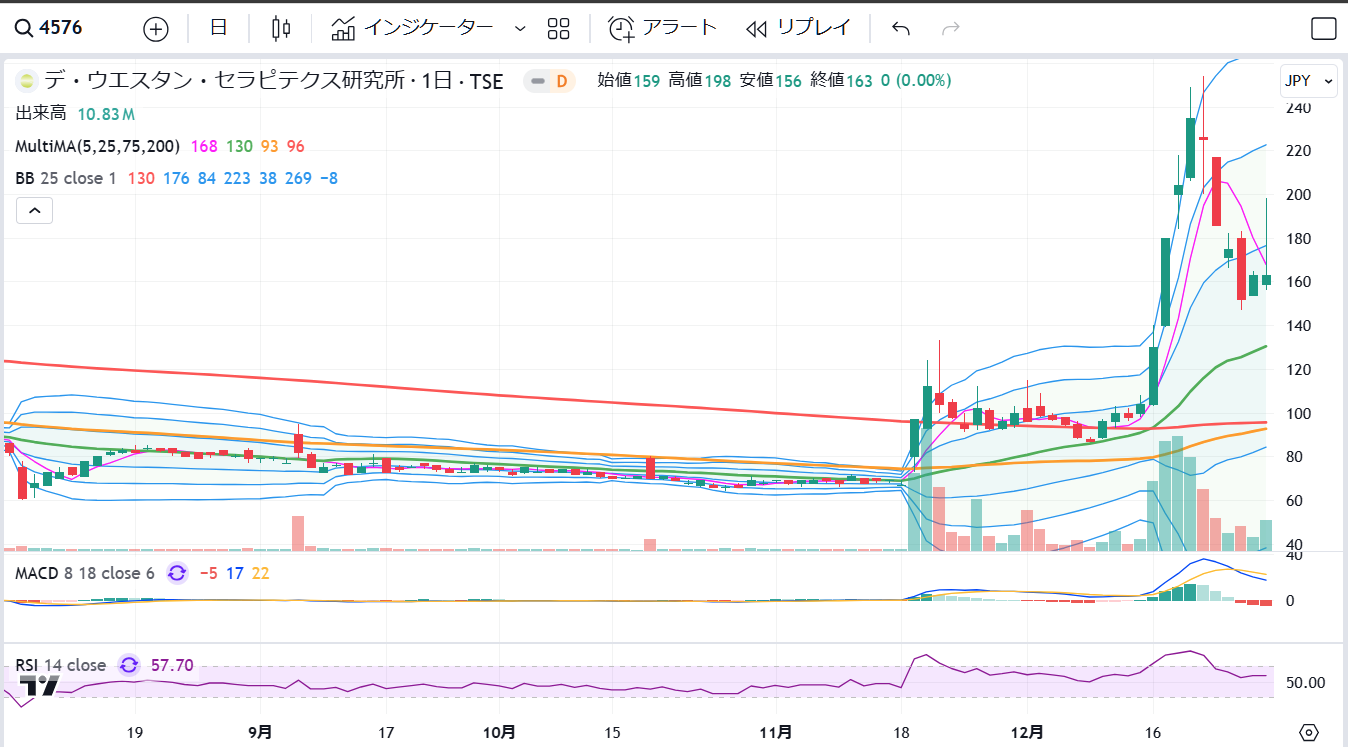Click the 12月 label on time axis
The image size is (1348, 747).
(1028, 732)
